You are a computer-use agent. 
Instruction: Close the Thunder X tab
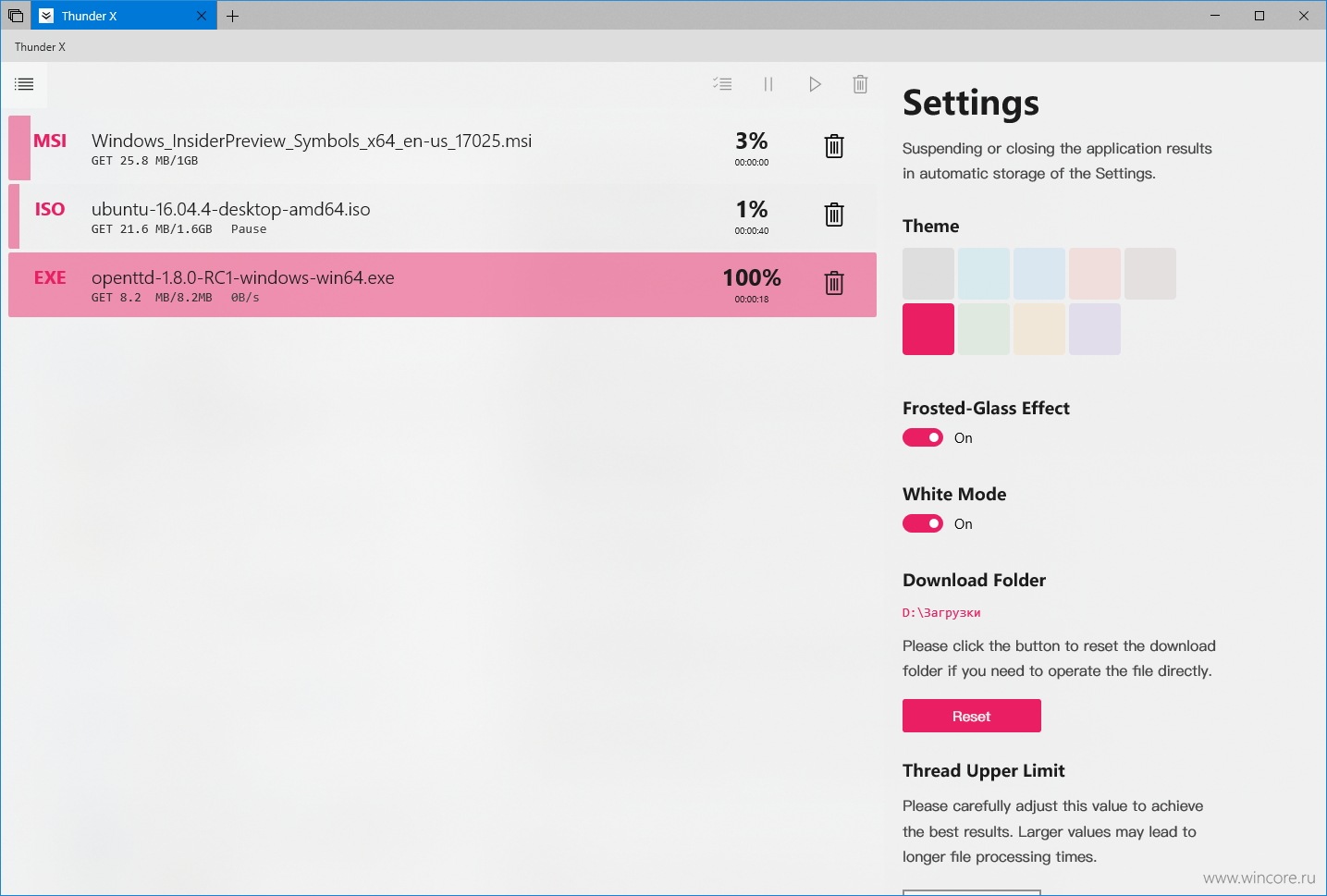click(202, 16)
